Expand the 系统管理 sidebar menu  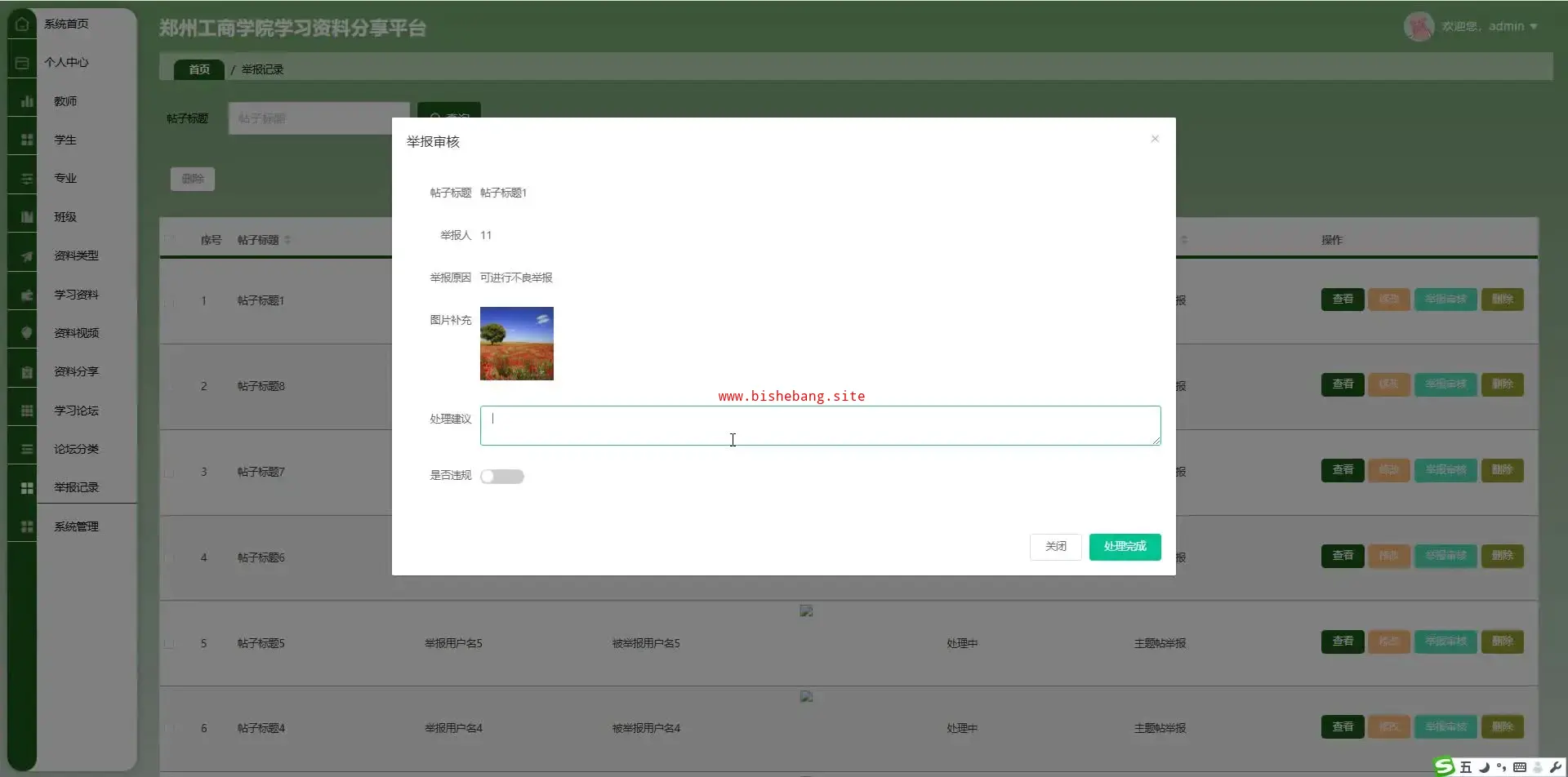[x=76, y=526]
